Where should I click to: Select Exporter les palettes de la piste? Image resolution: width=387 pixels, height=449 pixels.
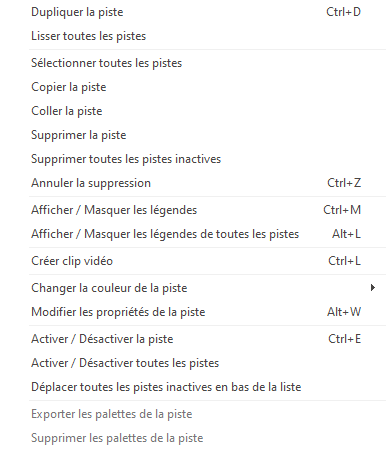208,414
